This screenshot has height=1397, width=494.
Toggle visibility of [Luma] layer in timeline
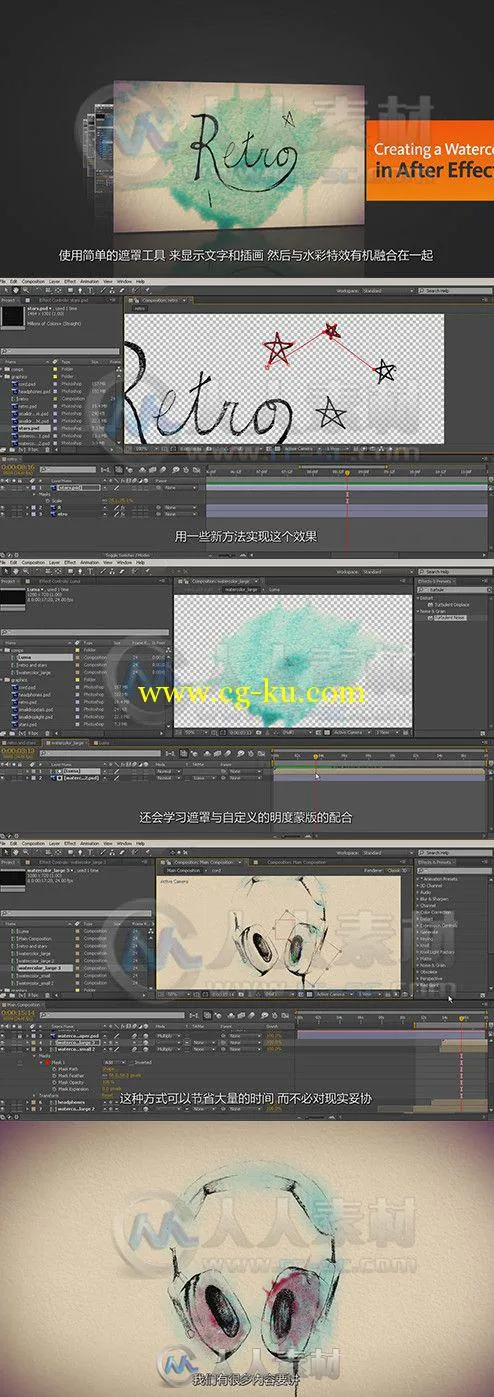pos(3,771)
